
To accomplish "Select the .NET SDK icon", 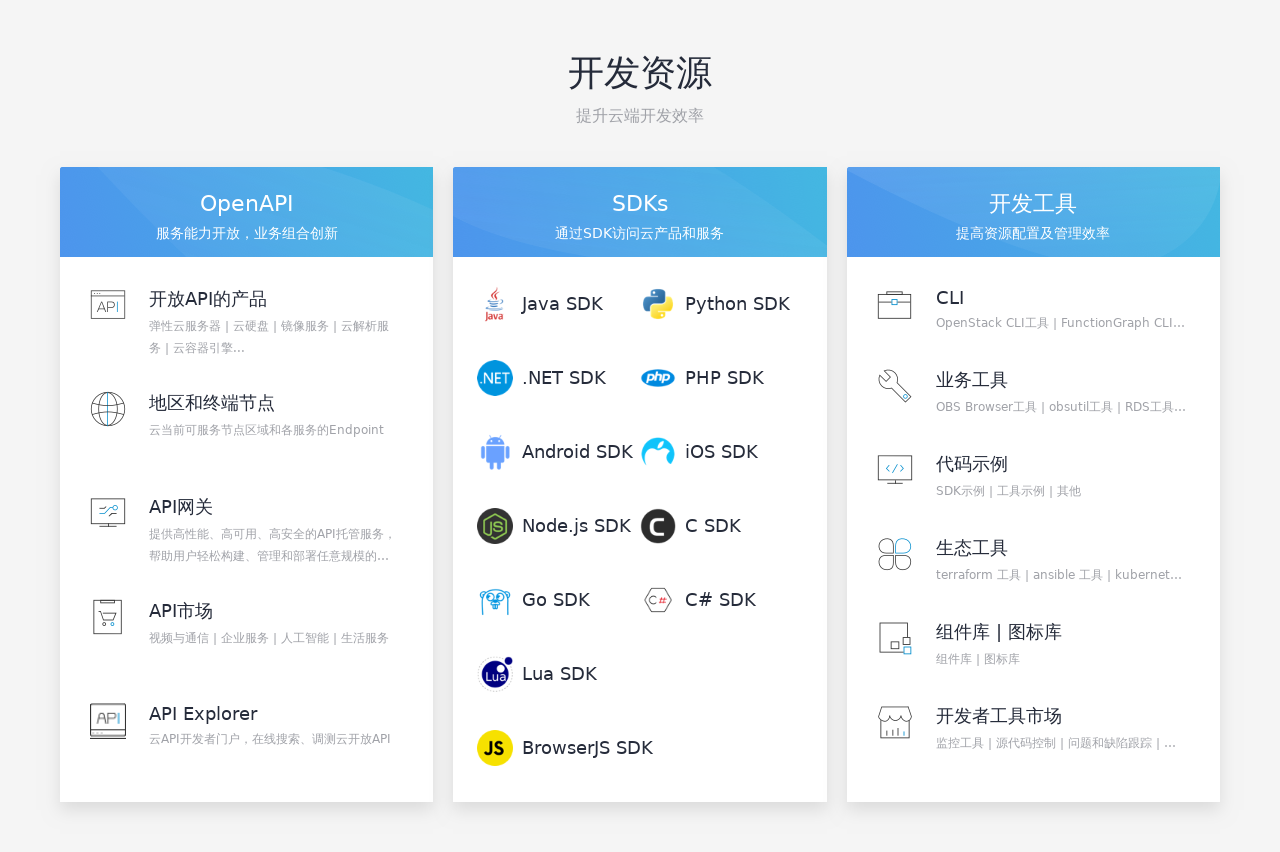I will 494,377.
